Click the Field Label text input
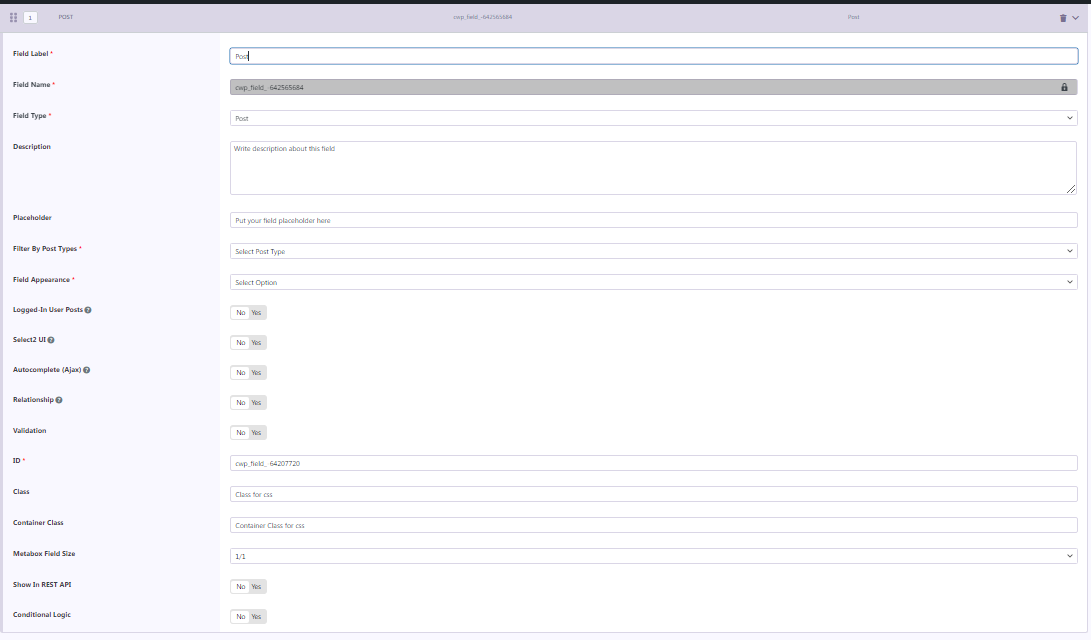 tap(653, 57)
